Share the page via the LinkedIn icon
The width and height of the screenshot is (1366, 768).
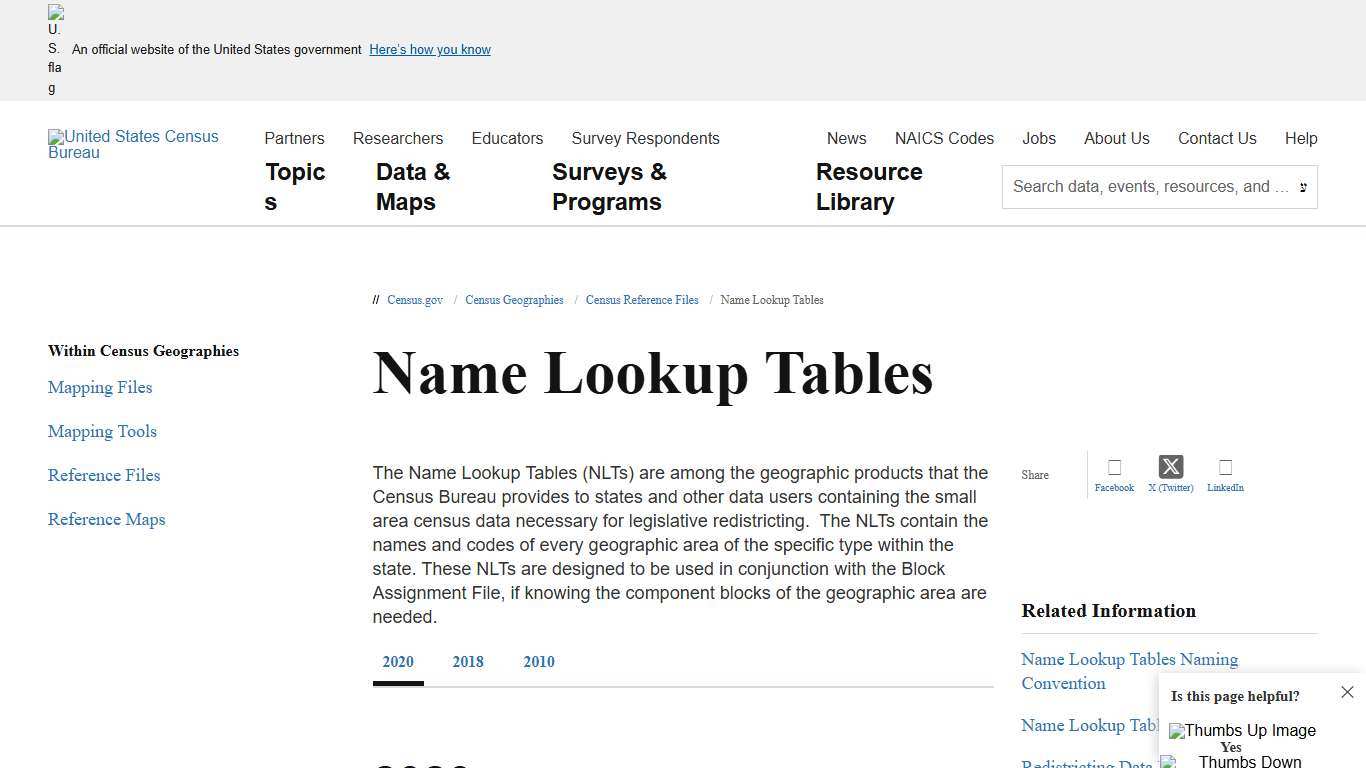tap(1225, 467)
